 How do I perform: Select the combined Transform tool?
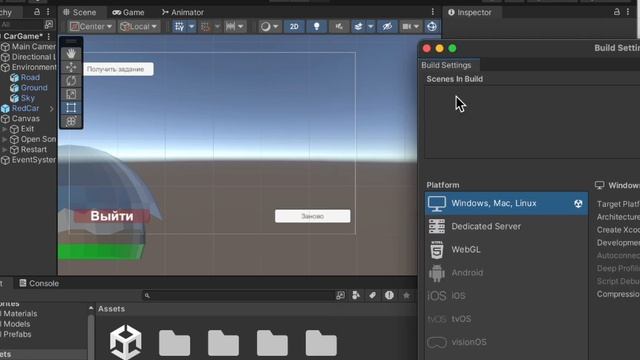point(71,121)
